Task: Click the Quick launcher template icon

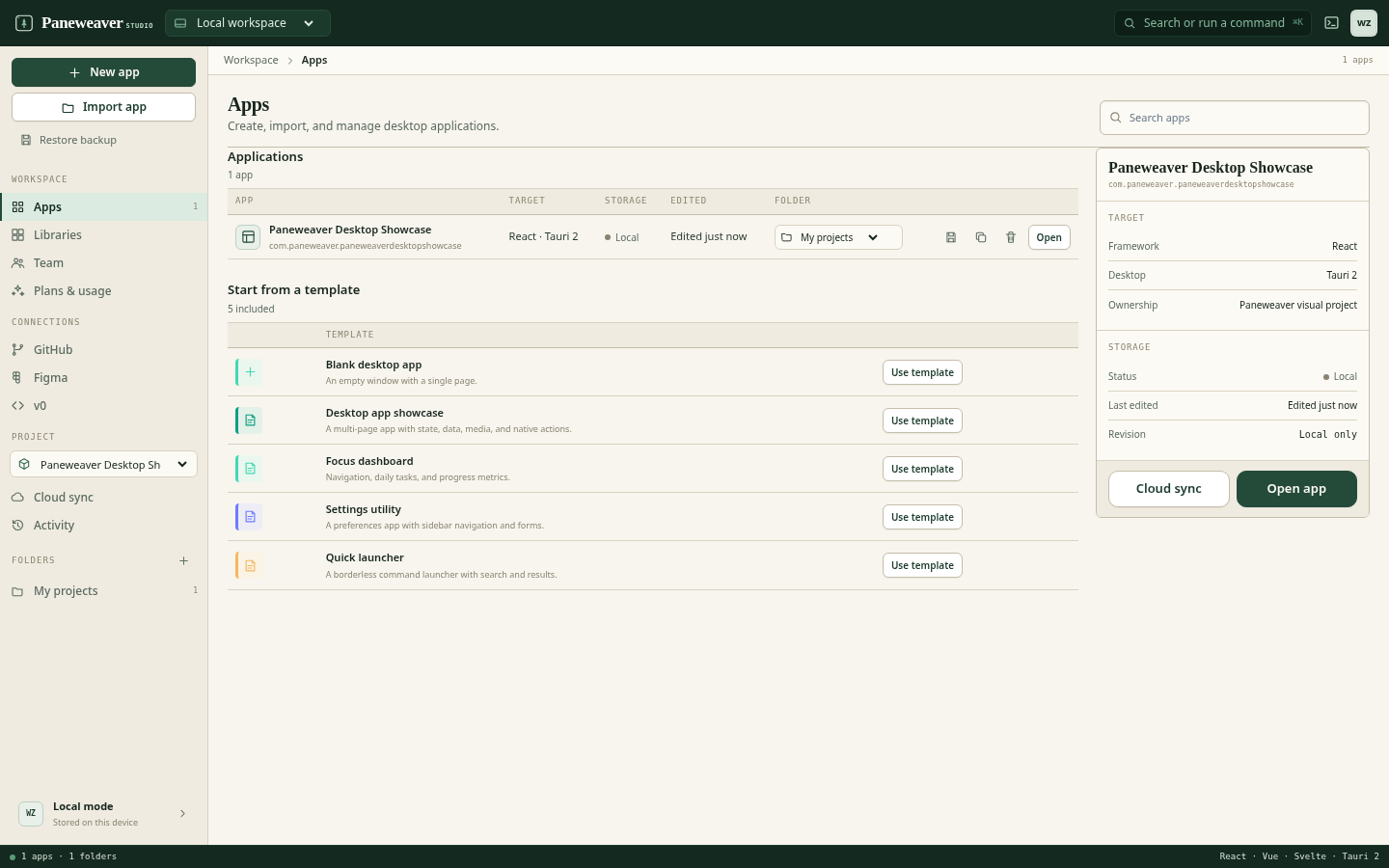Action: [x=249, y=565]
